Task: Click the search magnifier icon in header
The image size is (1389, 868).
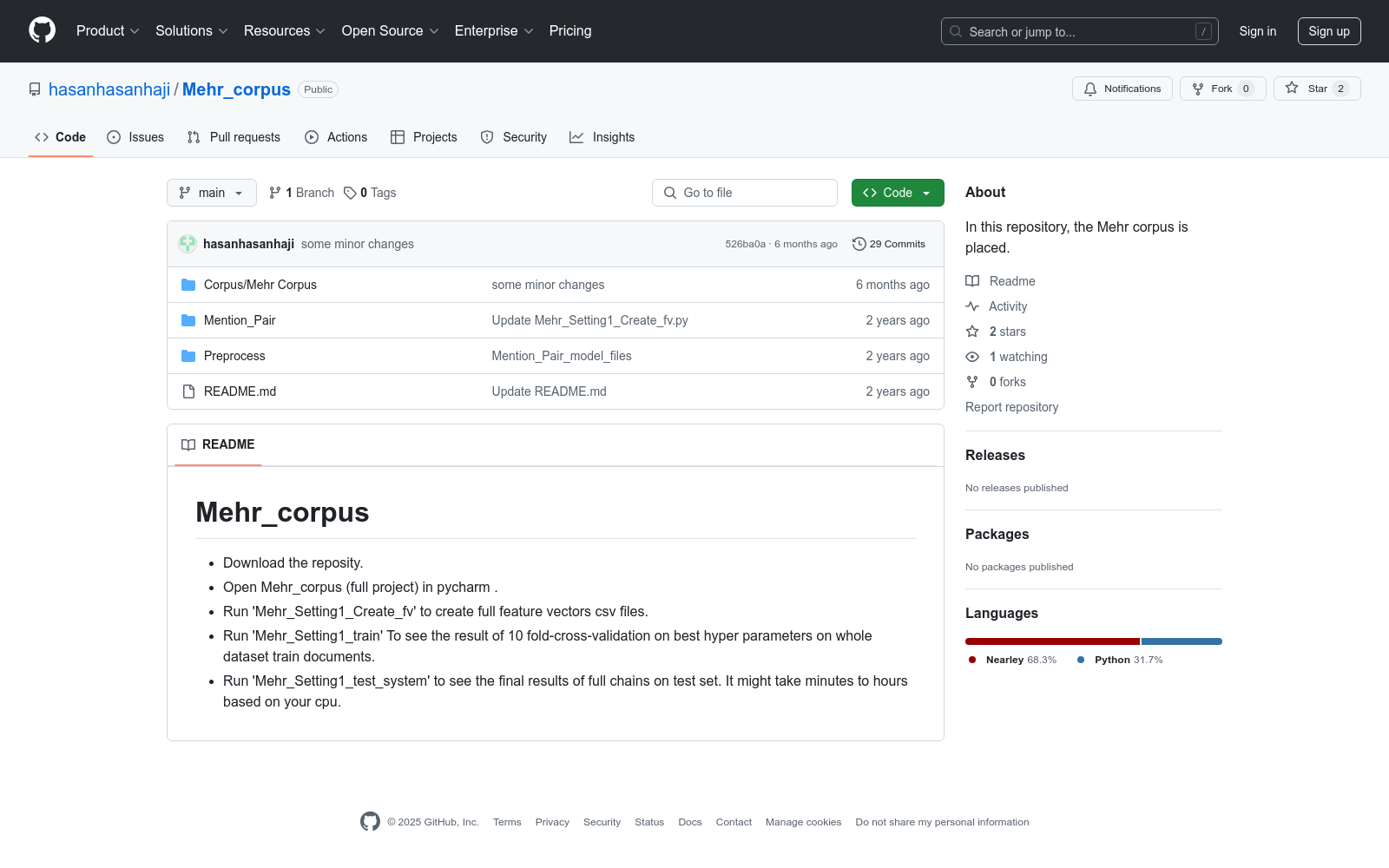Action: tap(956, 31)
